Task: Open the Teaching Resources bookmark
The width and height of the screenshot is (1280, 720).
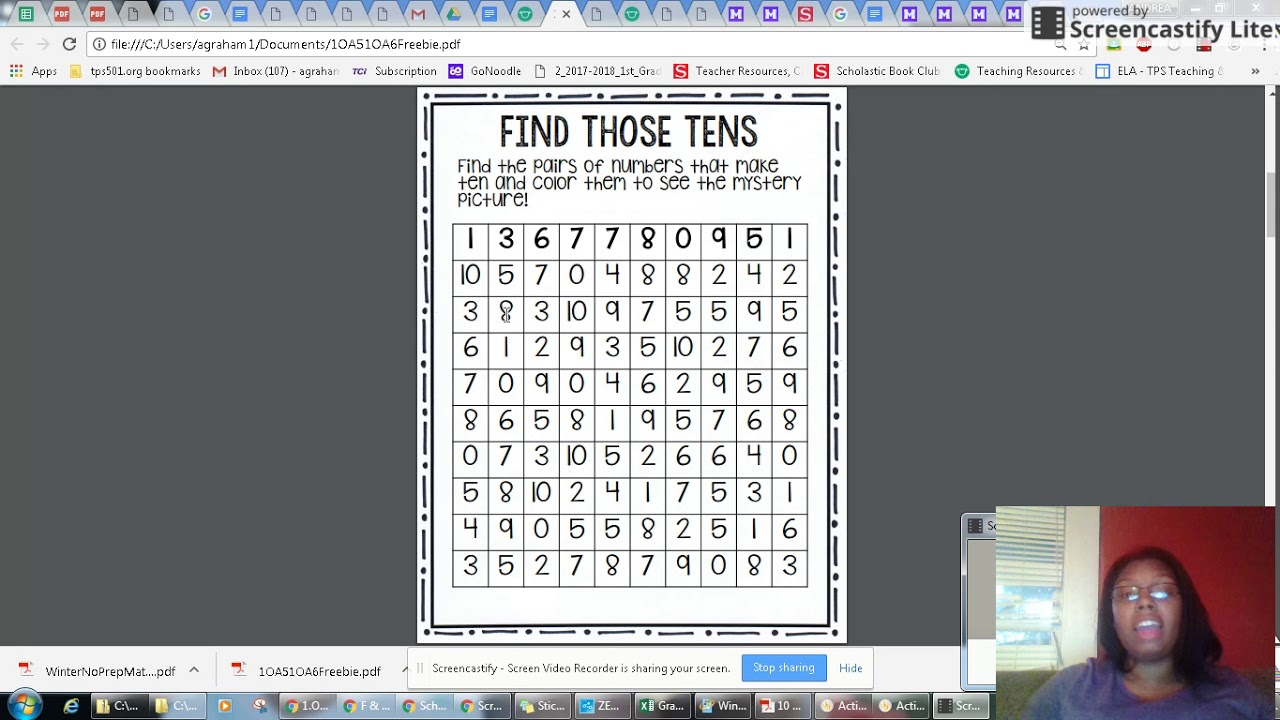Action: [1018, 71]
